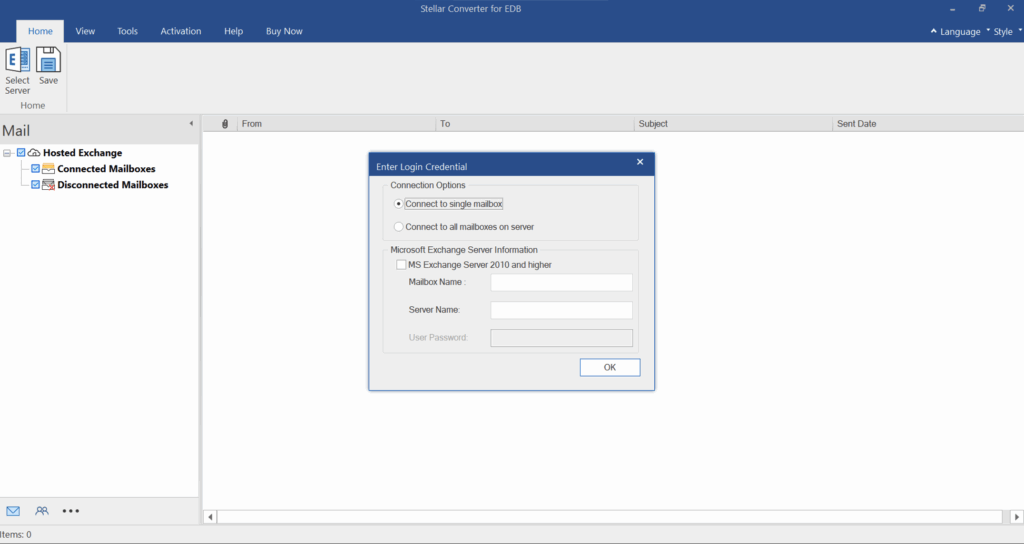Open the Tools ribbon tab
The height and width of the screenshot is (544, 1024).
coord(127,31)
